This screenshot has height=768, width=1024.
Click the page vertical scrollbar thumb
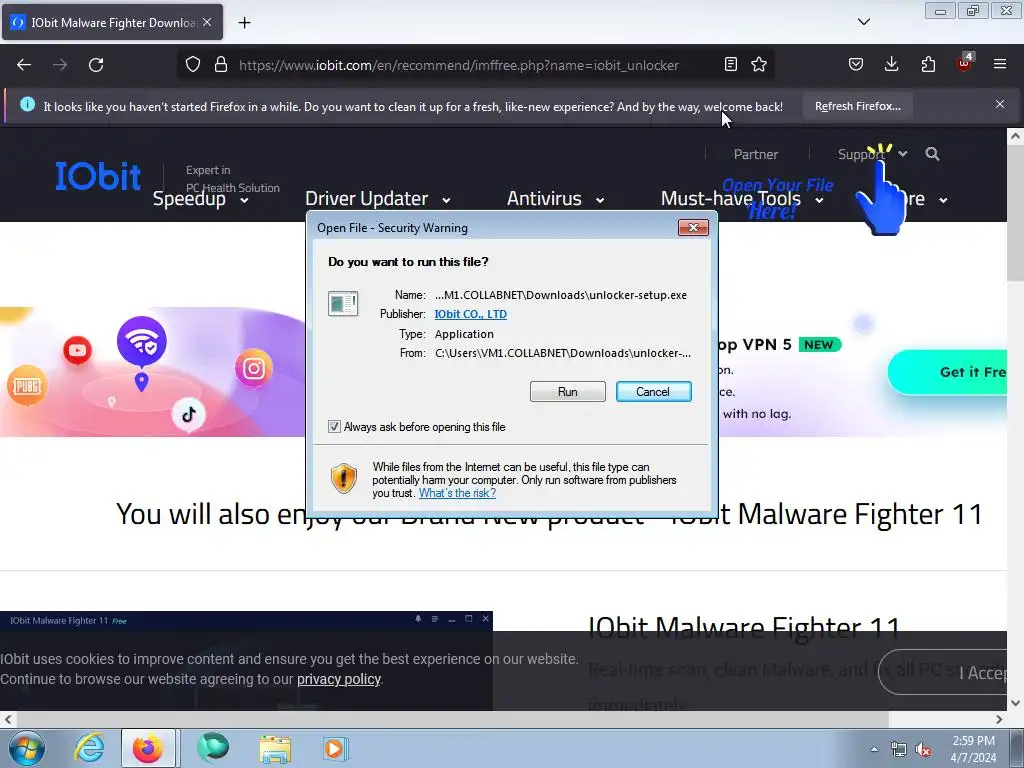1015,215
